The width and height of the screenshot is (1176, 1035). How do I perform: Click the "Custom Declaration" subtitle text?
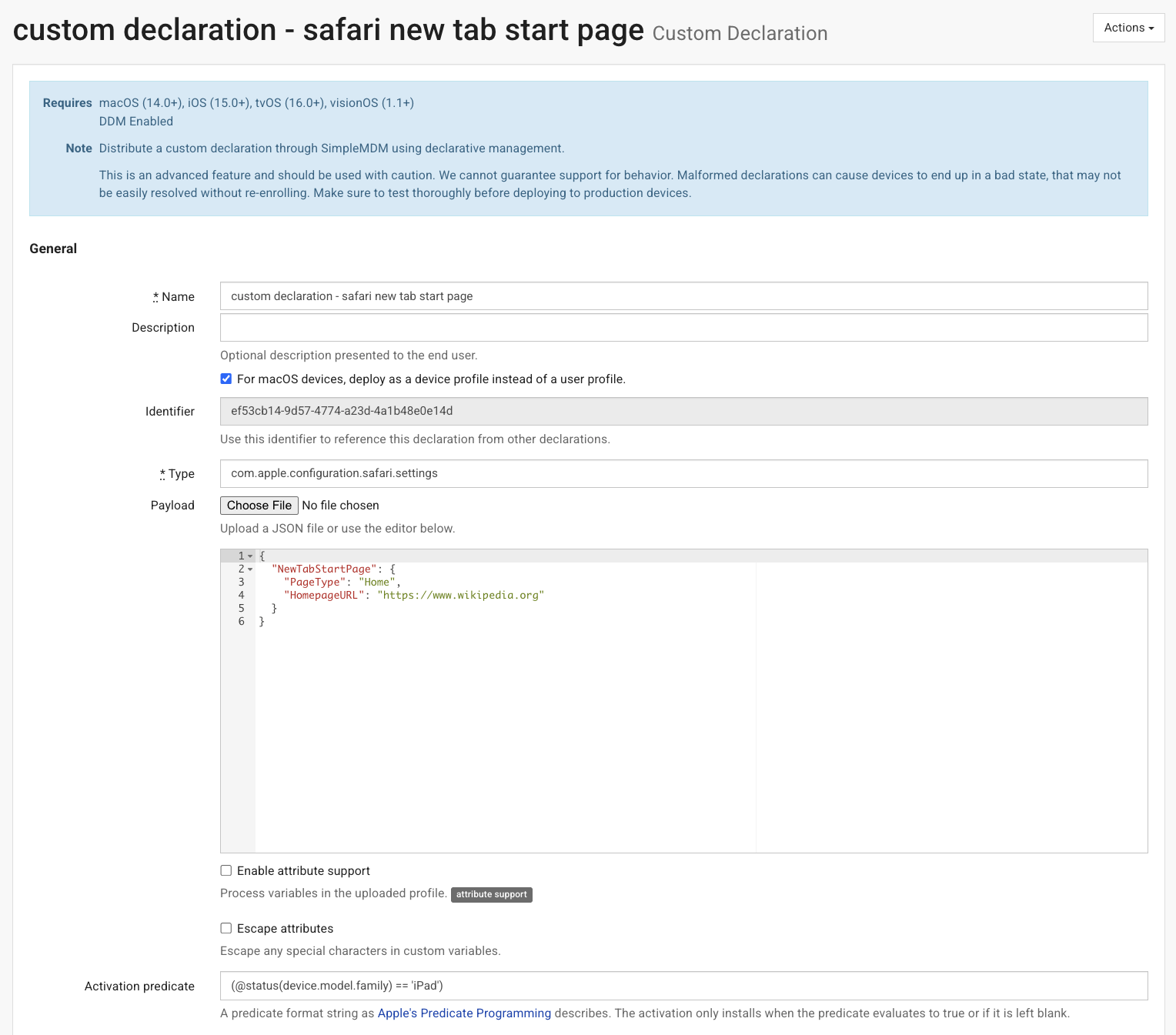[740, 33]
